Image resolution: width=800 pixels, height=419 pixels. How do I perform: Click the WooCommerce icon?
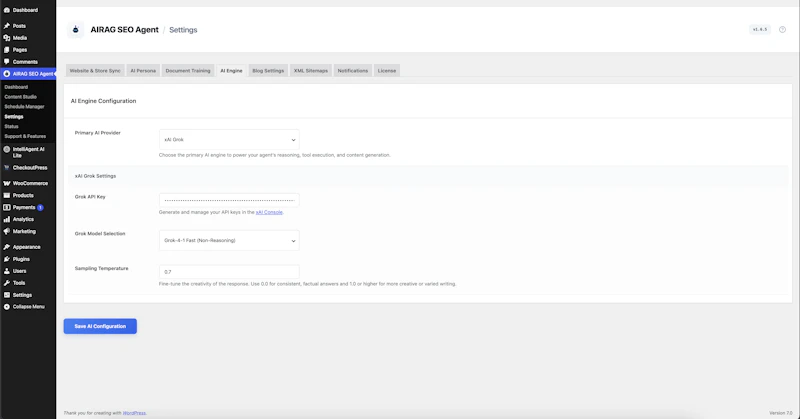[x=7, y=183]
